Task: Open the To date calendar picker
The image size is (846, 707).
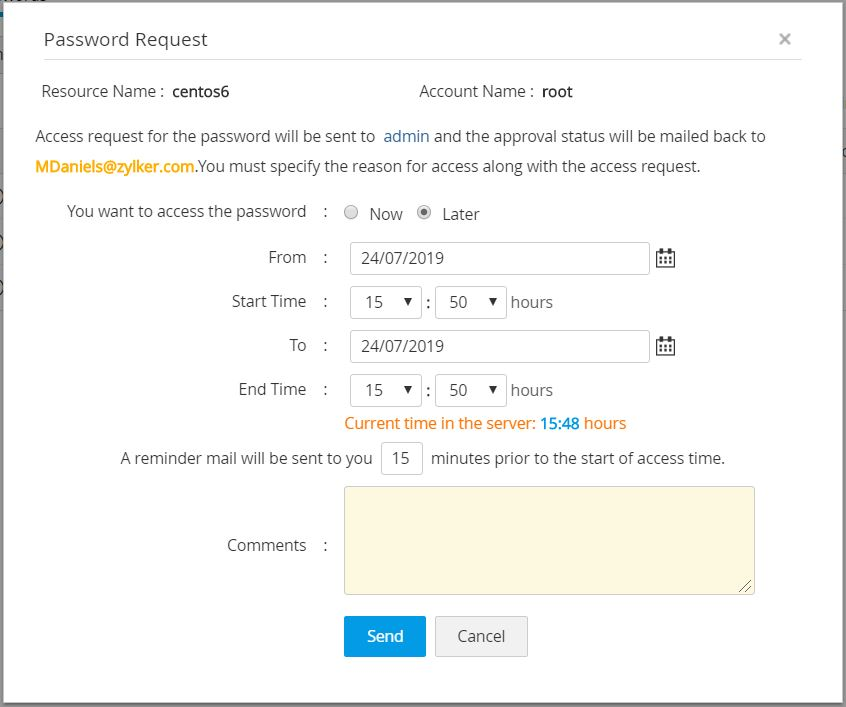Action: click(665, 346)
